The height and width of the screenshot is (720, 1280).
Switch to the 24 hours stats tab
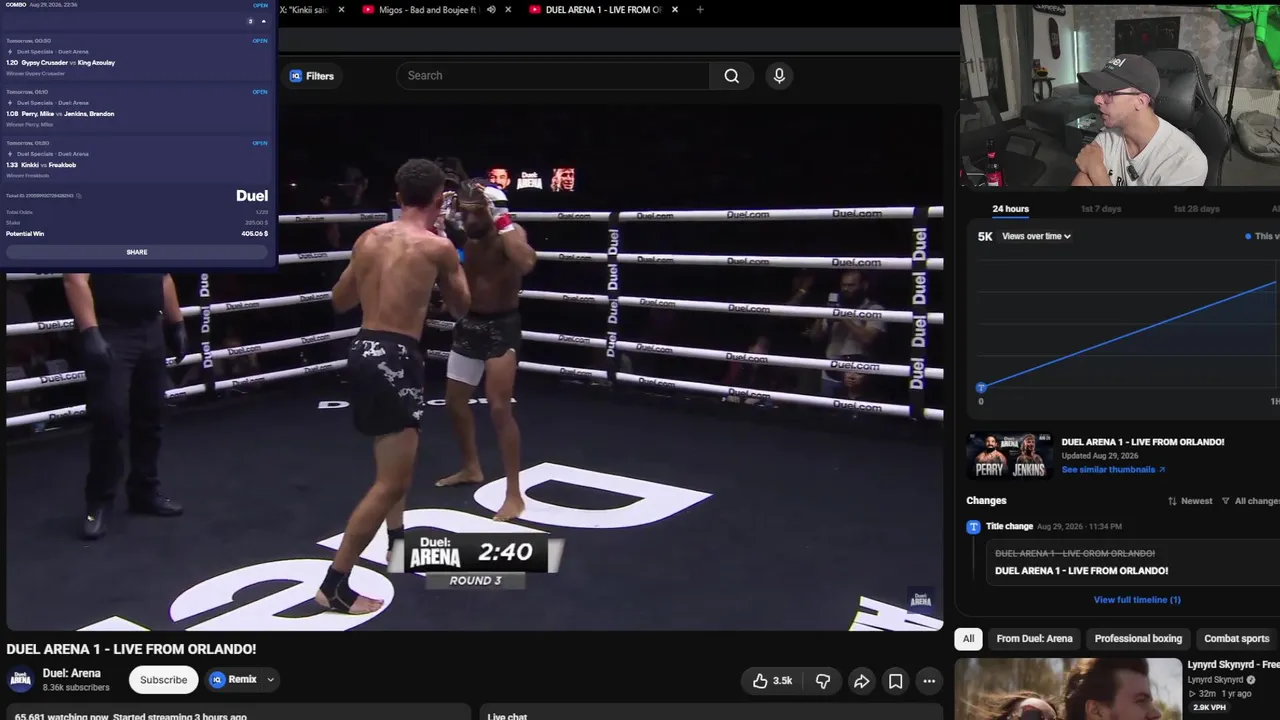pyautogui.click(x=1010, y=209)
